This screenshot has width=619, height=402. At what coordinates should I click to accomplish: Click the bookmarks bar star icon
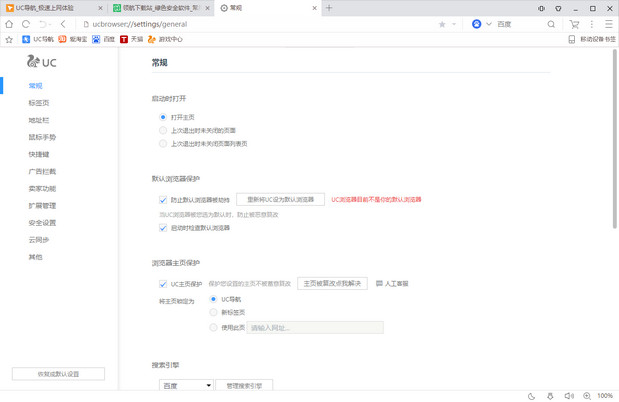click(x=9, y=39)
